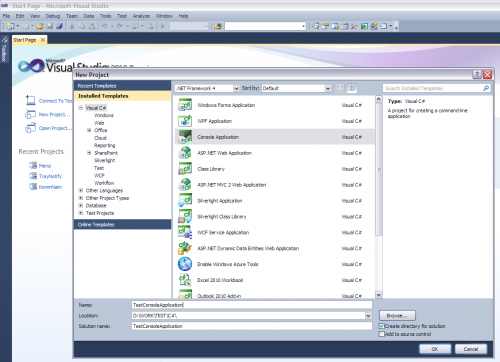The width and height of the screenshot is (500, 362).
Task: Click the Open Project... link on Start Page
Action: coord(55,128)
